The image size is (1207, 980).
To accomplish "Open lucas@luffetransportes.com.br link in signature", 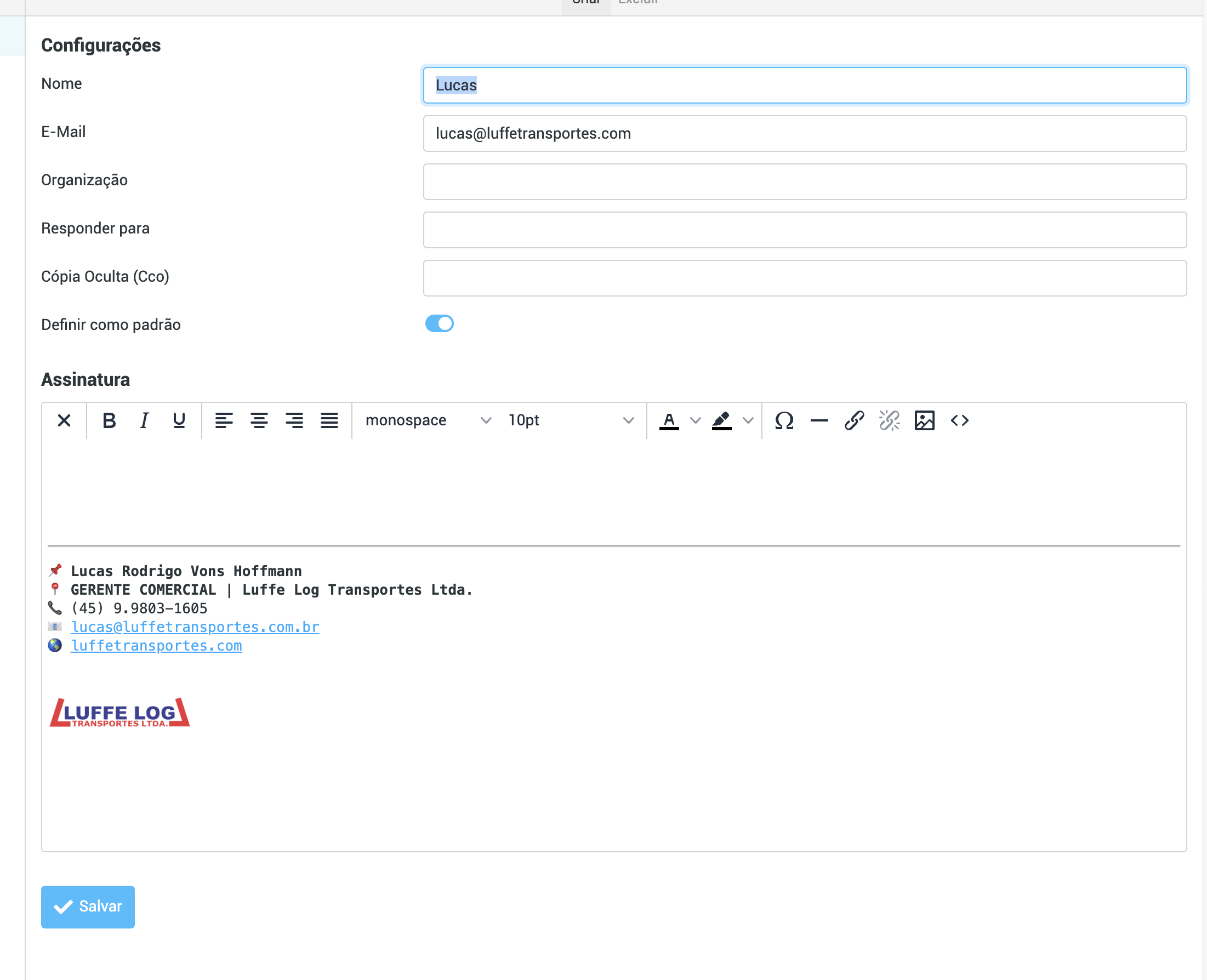I will [x=195, y=627].
